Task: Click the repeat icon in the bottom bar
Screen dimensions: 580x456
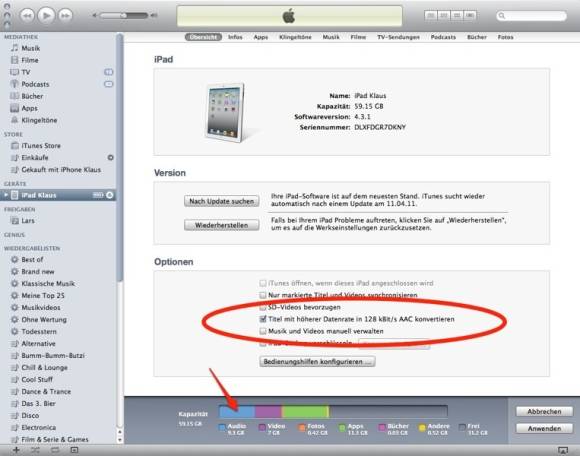Action: (x=55, y=450)
